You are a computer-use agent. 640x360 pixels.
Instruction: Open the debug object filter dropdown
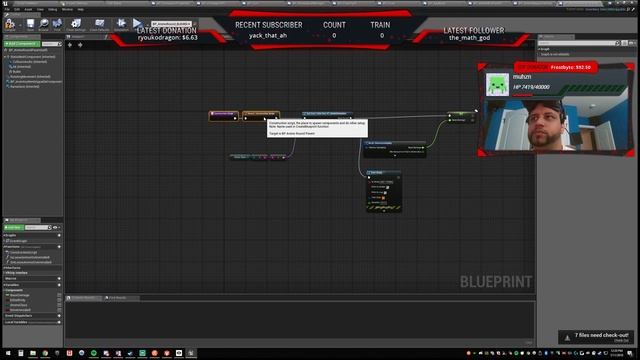(x=171, y=24)
